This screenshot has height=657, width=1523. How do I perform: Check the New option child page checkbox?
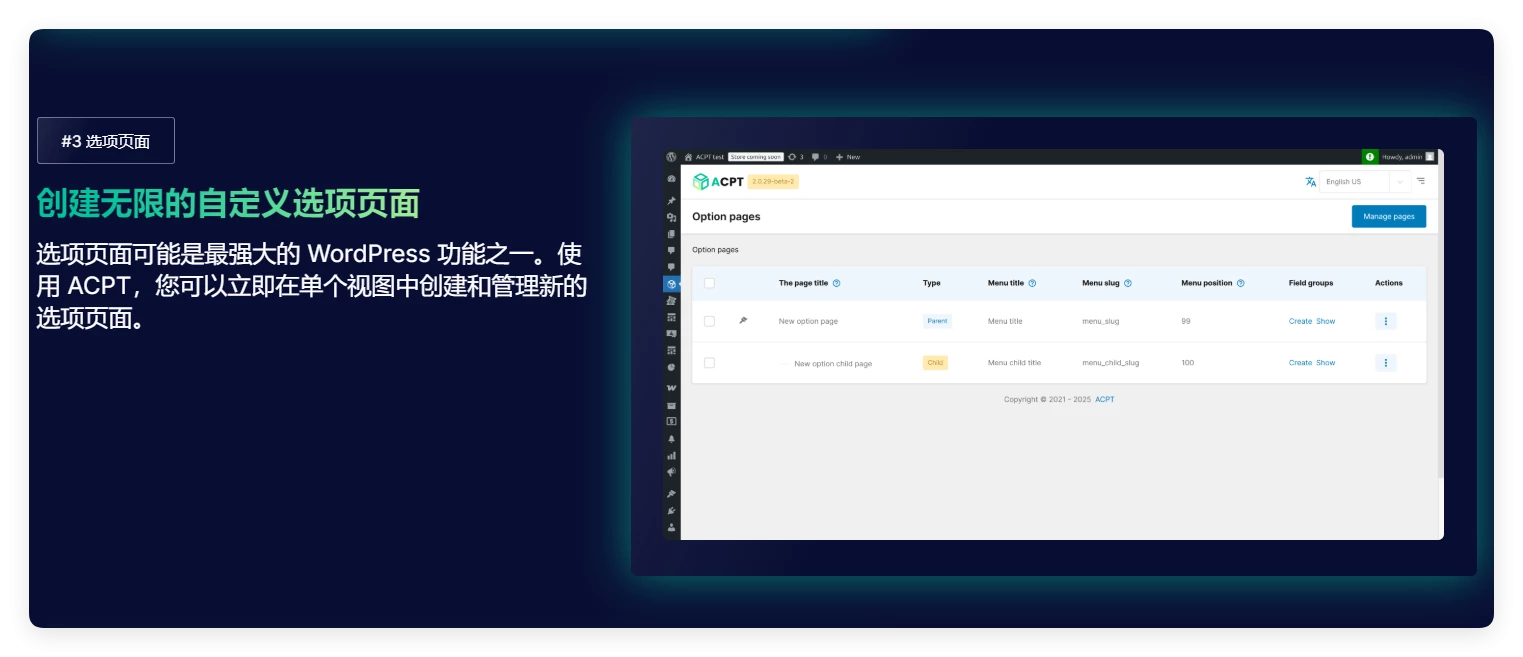coord(709,363)
